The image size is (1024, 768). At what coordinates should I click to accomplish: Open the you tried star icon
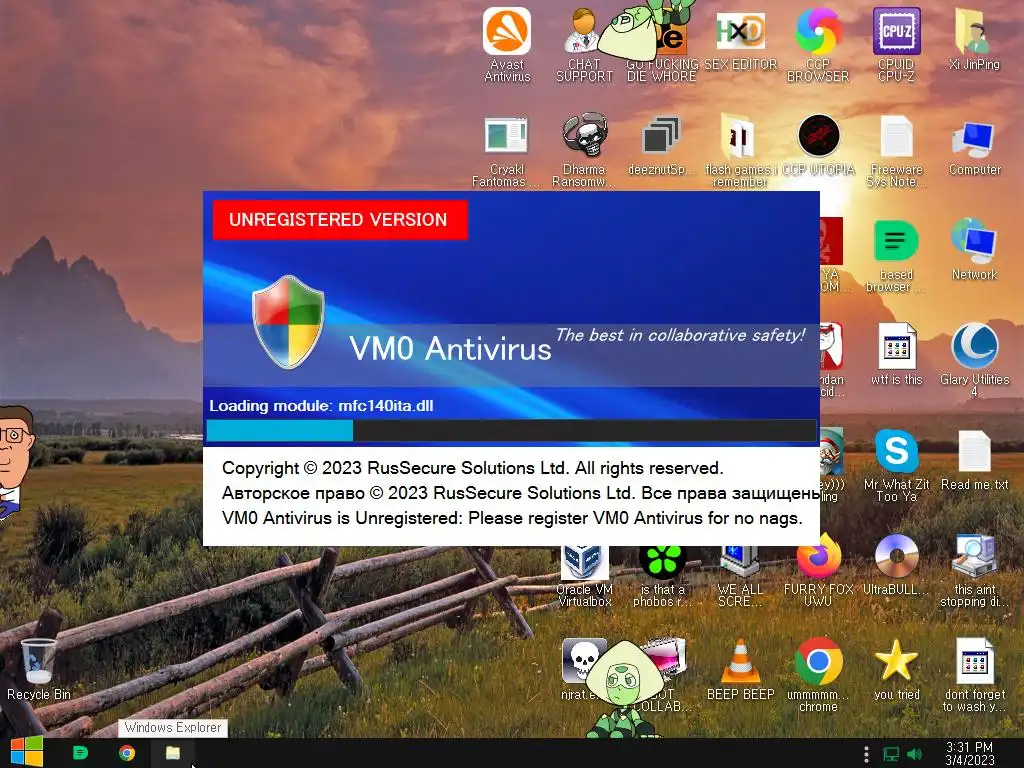[896, 669]
